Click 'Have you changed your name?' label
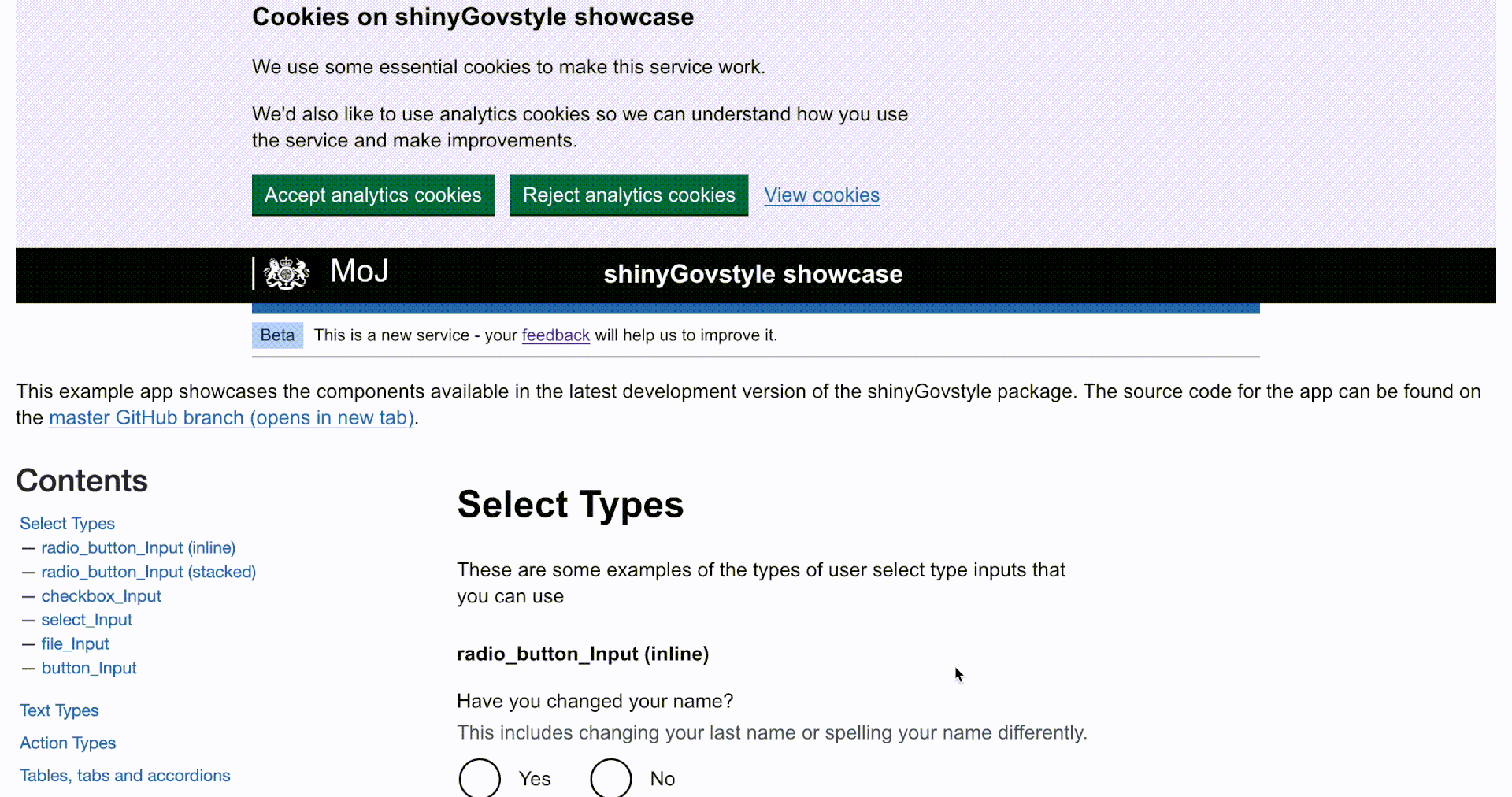 point(595,701)
